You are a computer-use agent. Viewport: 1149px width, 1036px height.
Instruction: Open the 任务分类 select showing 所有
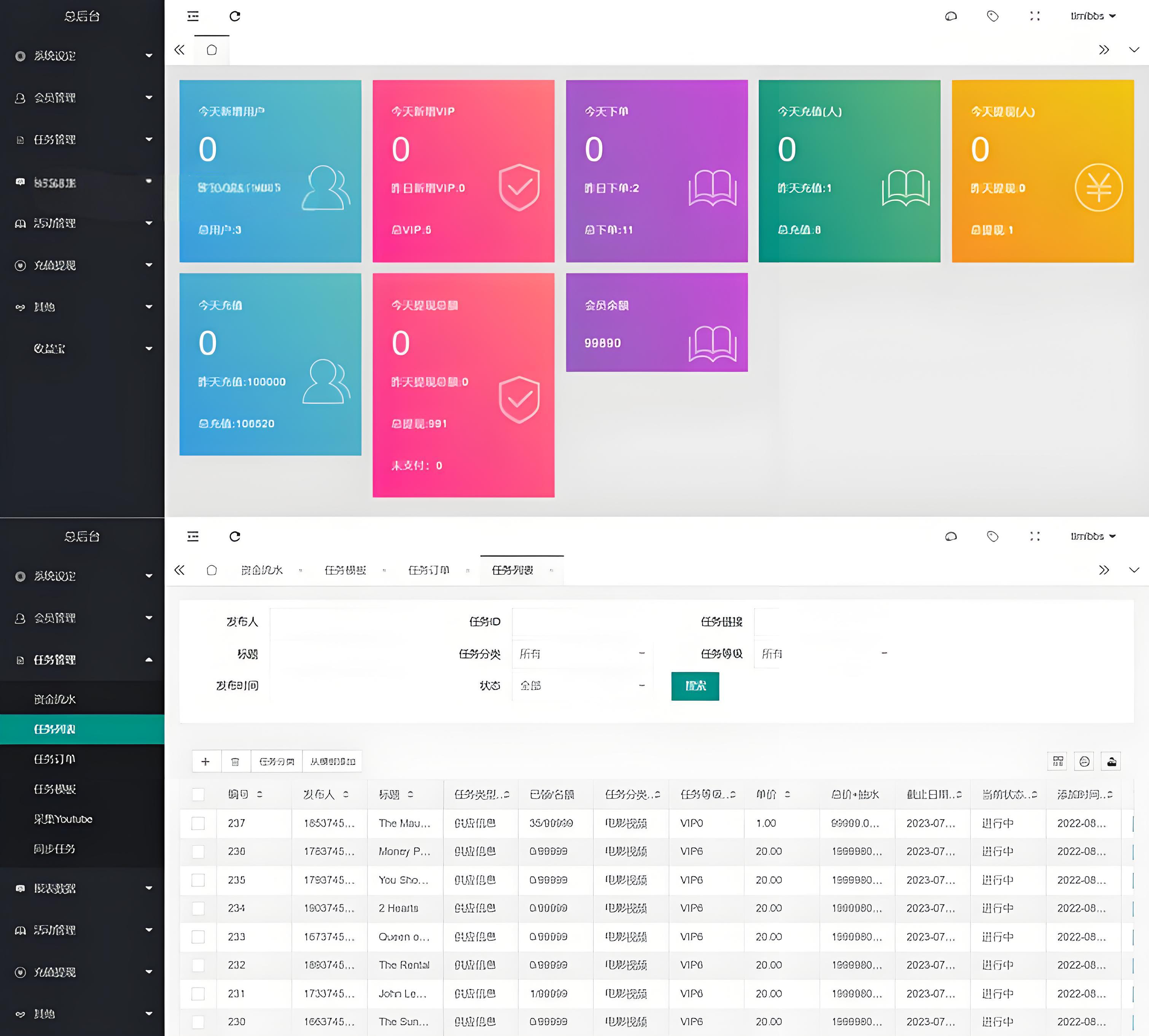click(582, 654)
